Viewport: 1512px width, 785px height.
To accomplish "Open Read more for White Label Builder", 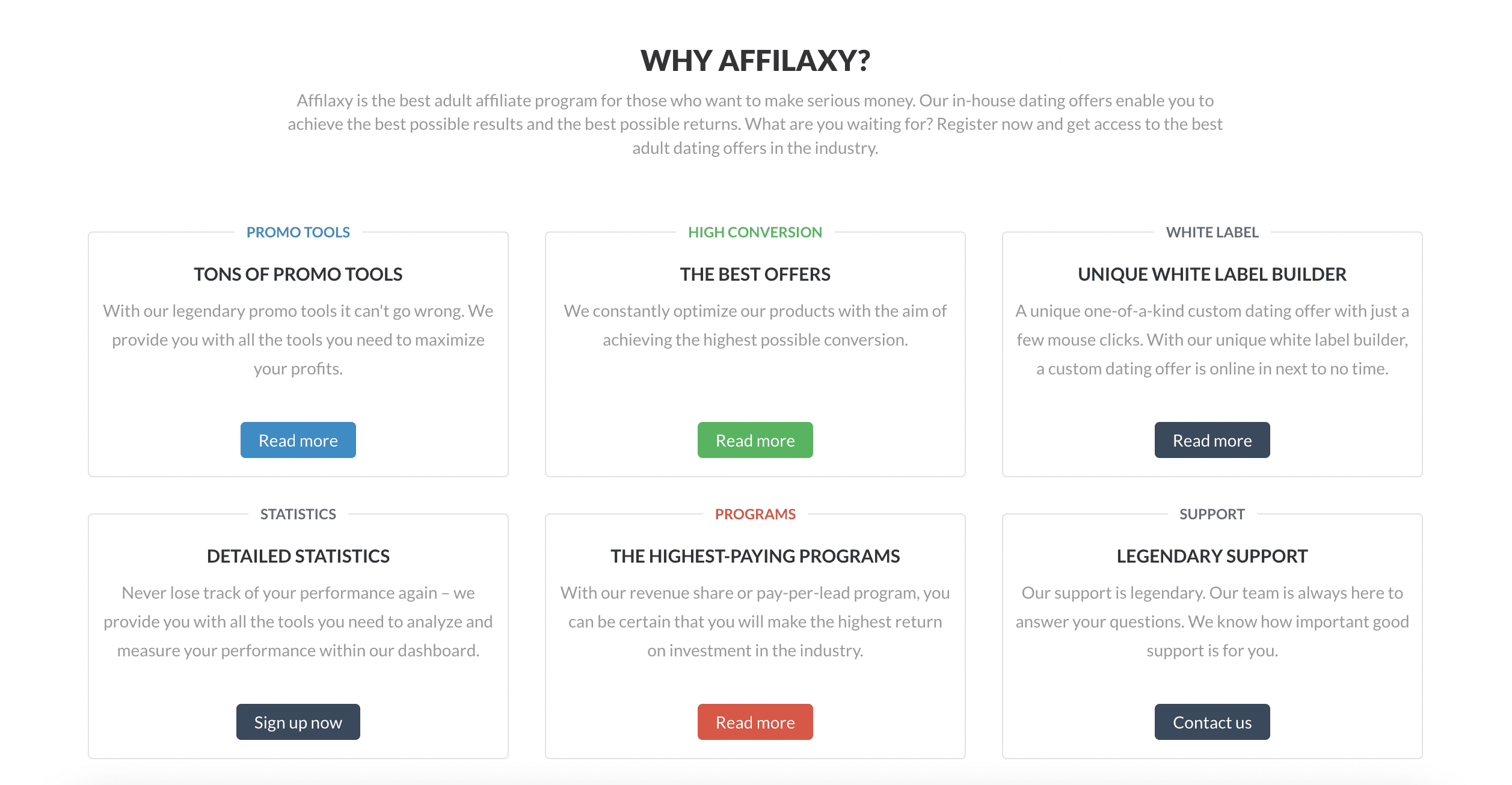I will coord(1212,440).
